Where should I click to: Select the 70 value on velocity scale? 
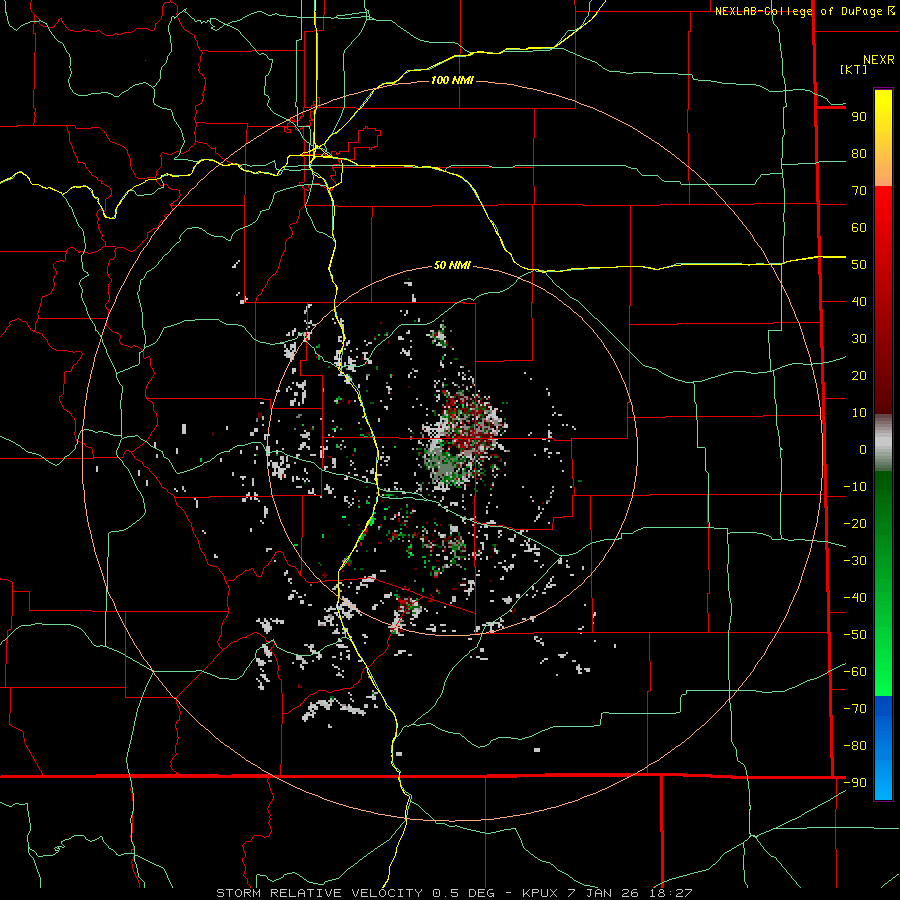point(859,191)
